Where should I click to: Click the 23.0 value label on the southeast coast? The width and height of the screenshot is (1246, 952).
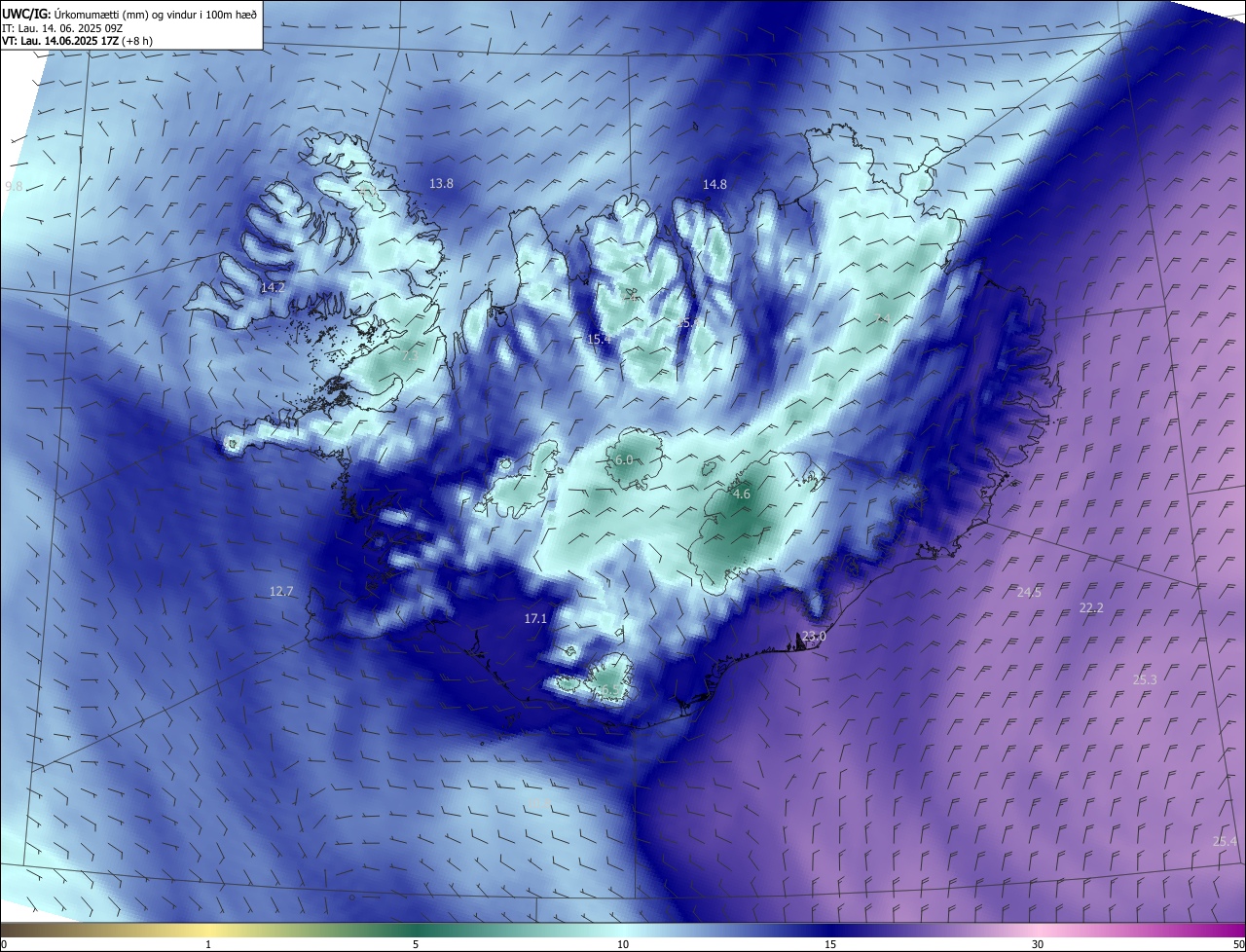coord(814,637)
